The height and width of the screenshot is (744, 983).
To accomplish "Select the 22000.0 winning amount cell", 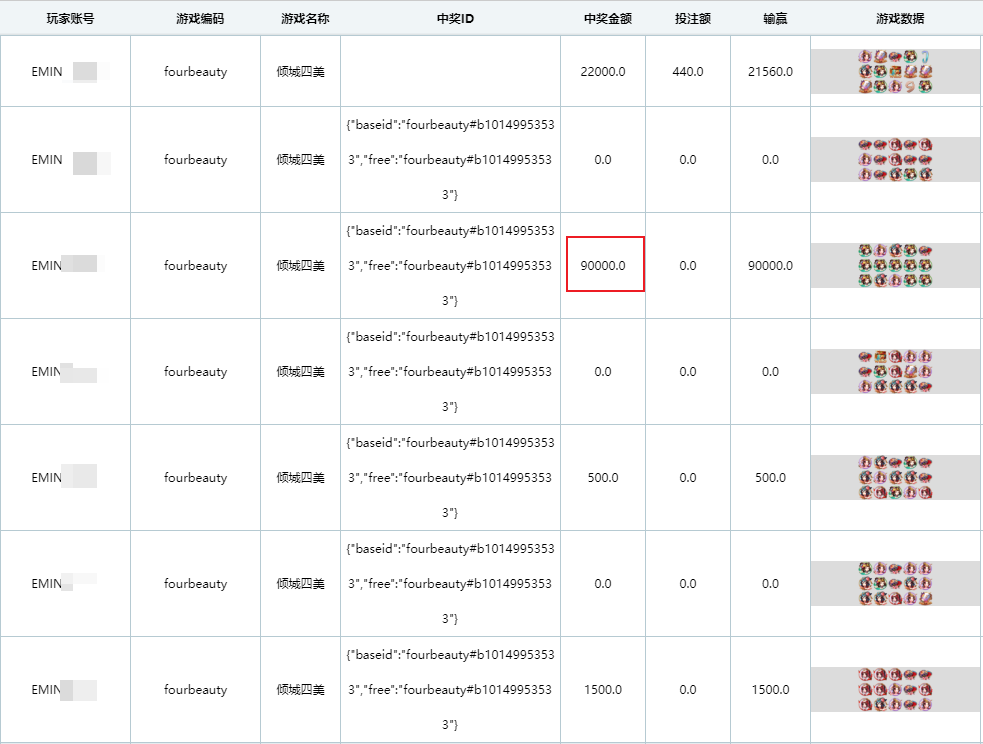I will [x=603, y=72].
